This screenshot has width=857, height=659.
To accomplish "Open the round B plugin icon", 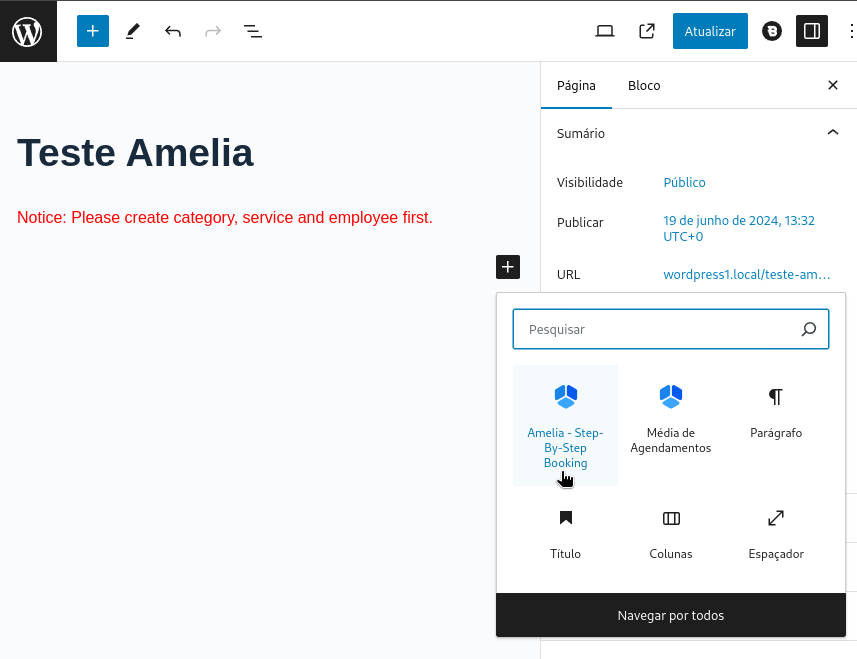I will (772, 31).
